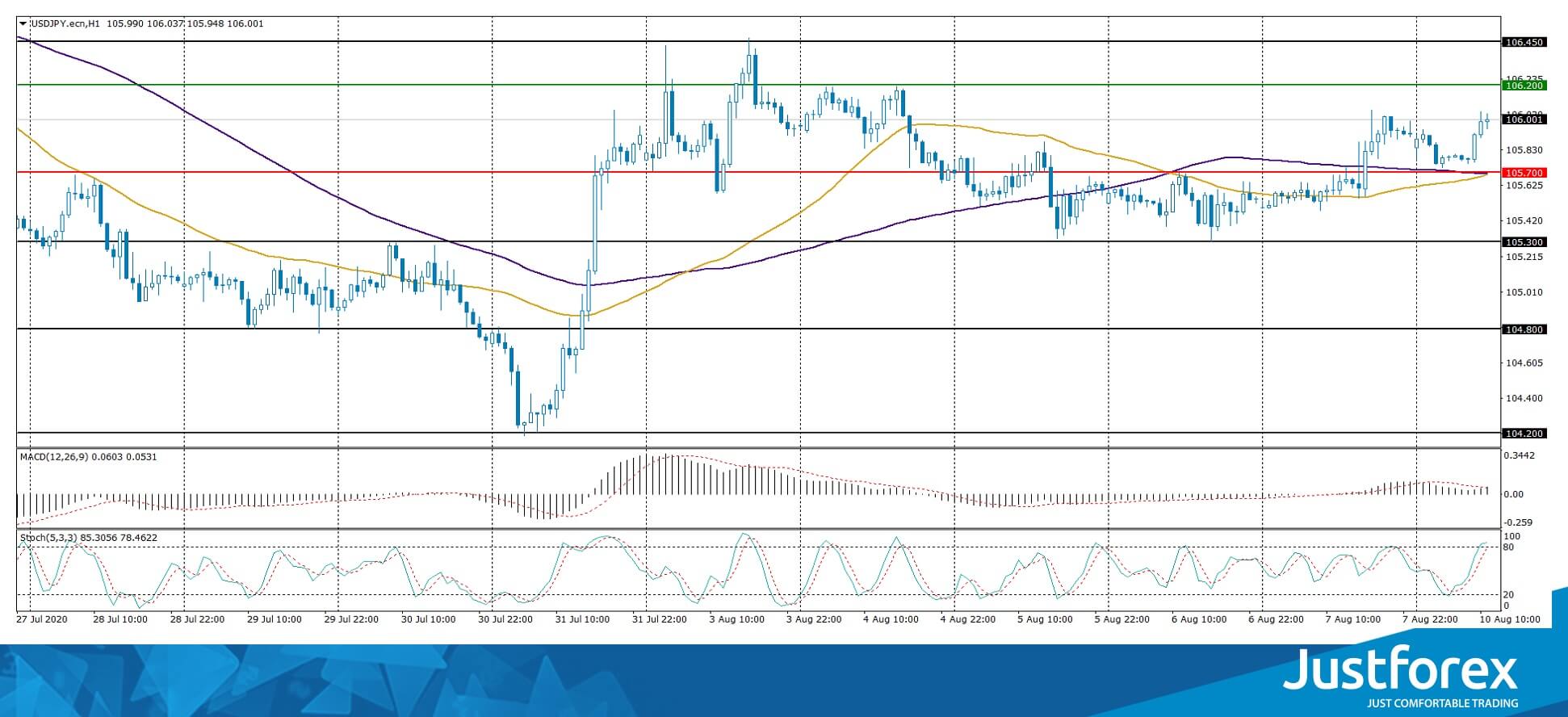
Task: Click the 5 Aug 22:00 time label
Action: (x=1123, y=620)
